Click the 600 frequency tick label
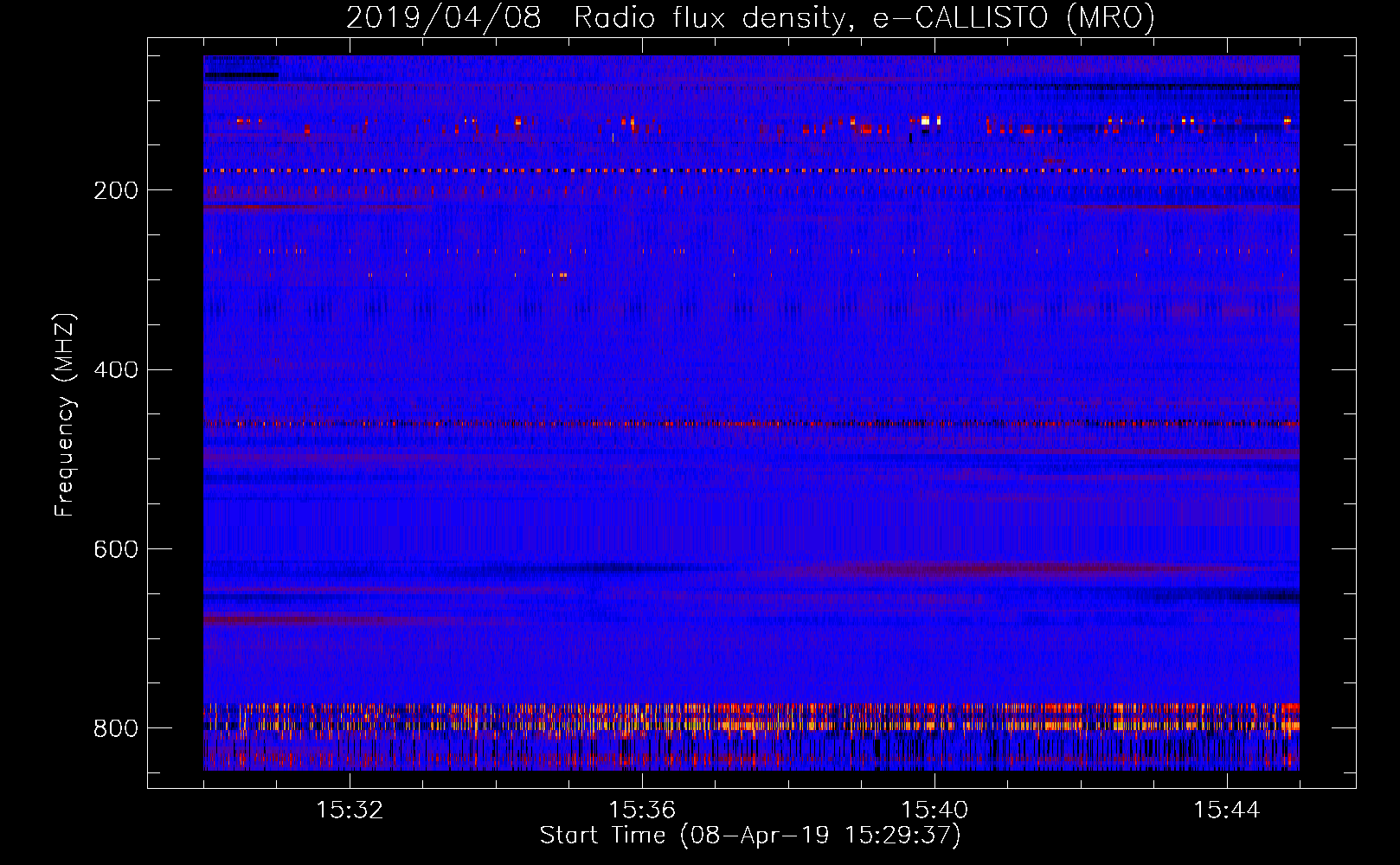Image resolution: width=1400 pixels, height=865 pixels. pos(115,550)
